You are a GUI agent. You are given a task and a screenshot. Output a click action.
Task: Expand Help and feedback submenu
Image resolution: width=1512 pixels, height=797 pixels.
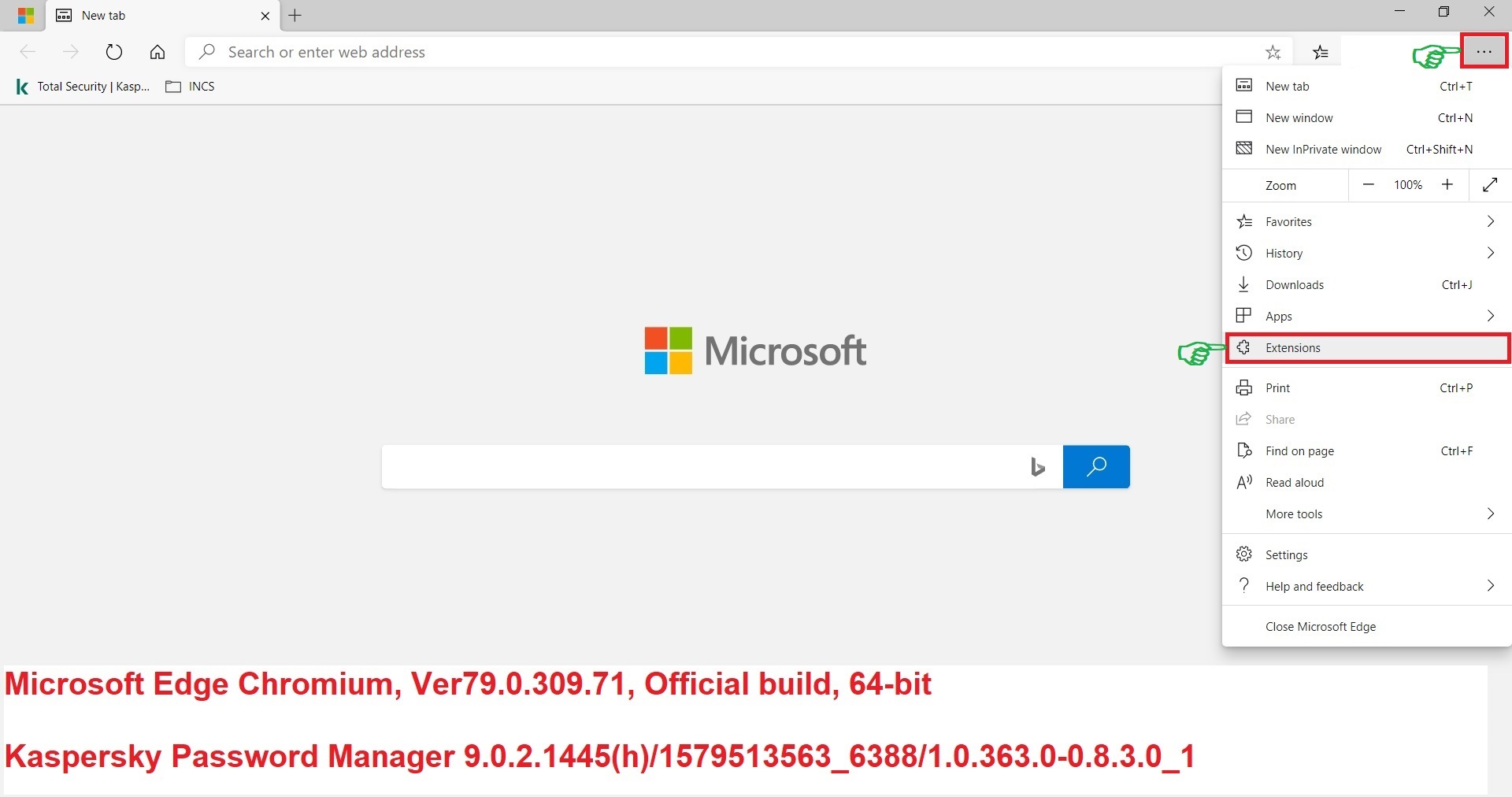point(1366,586)
